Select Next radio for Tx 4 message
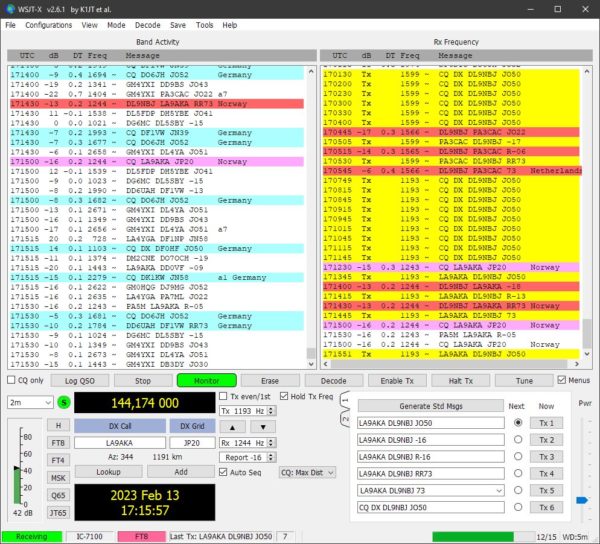Screen dimensions: 600x544 point(518,473)
